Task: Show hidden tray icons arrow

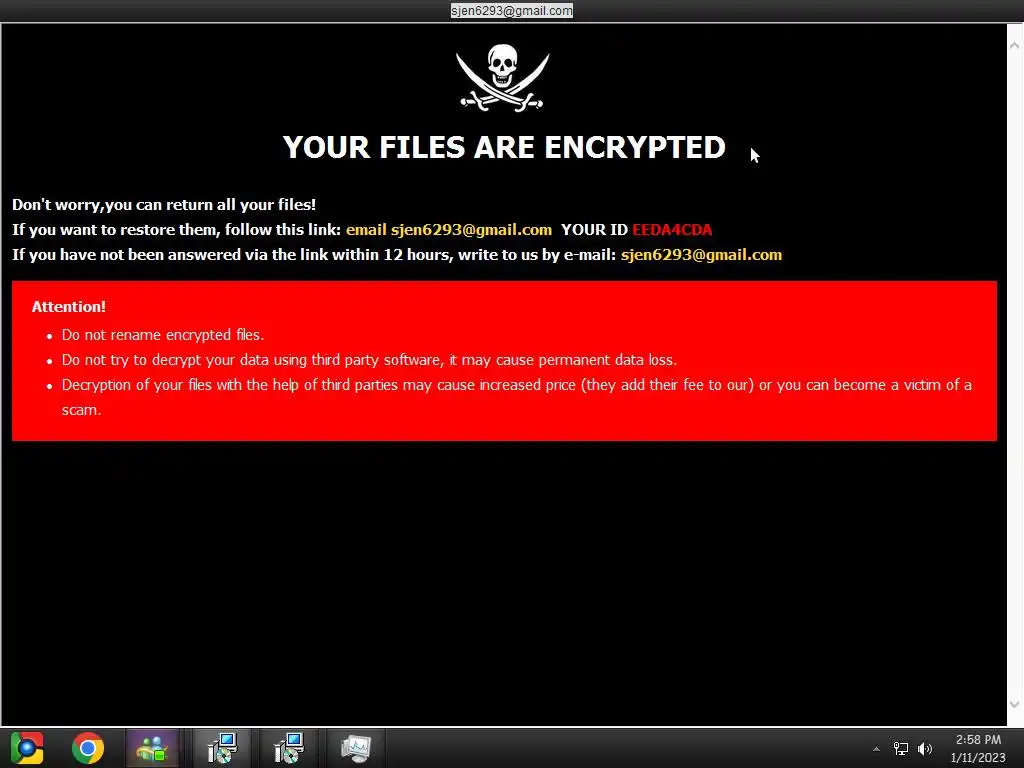Action: pos(876,749)
